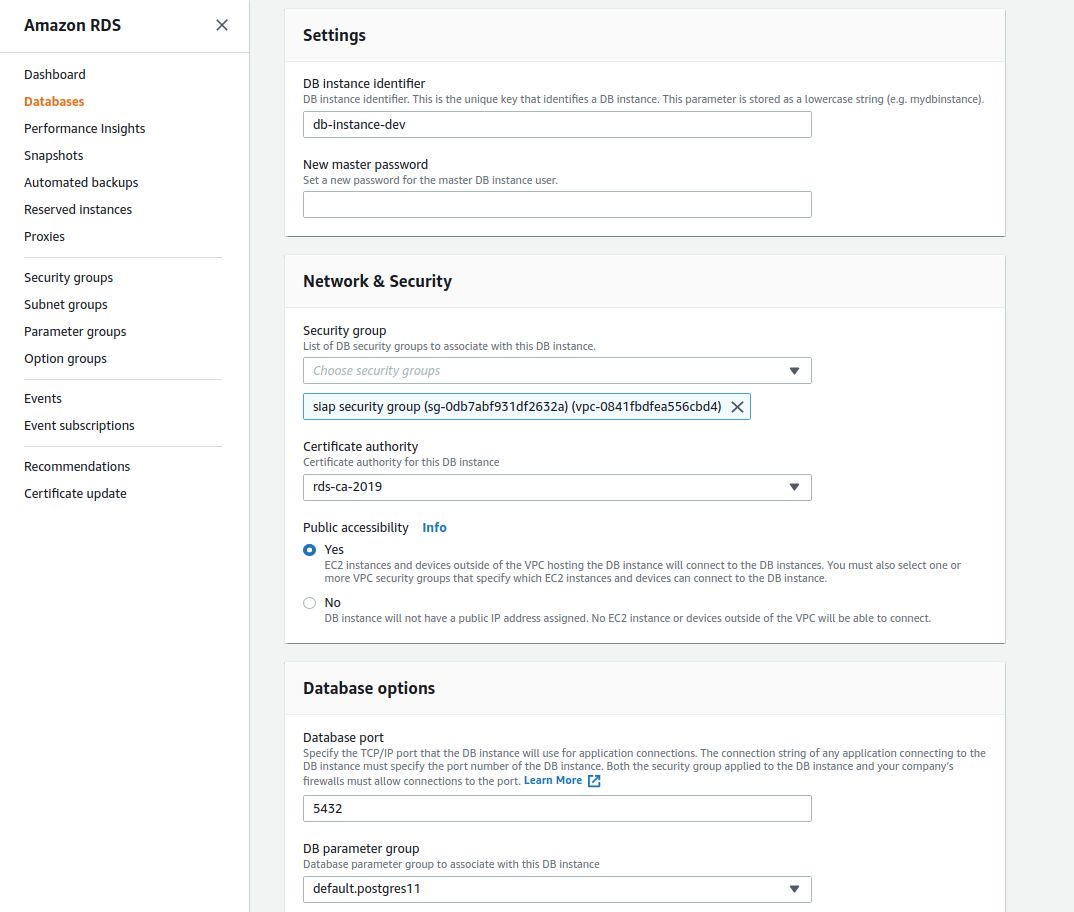Go to Dashboard in the sidebar

pyautogui.click(x=55, y=75)
